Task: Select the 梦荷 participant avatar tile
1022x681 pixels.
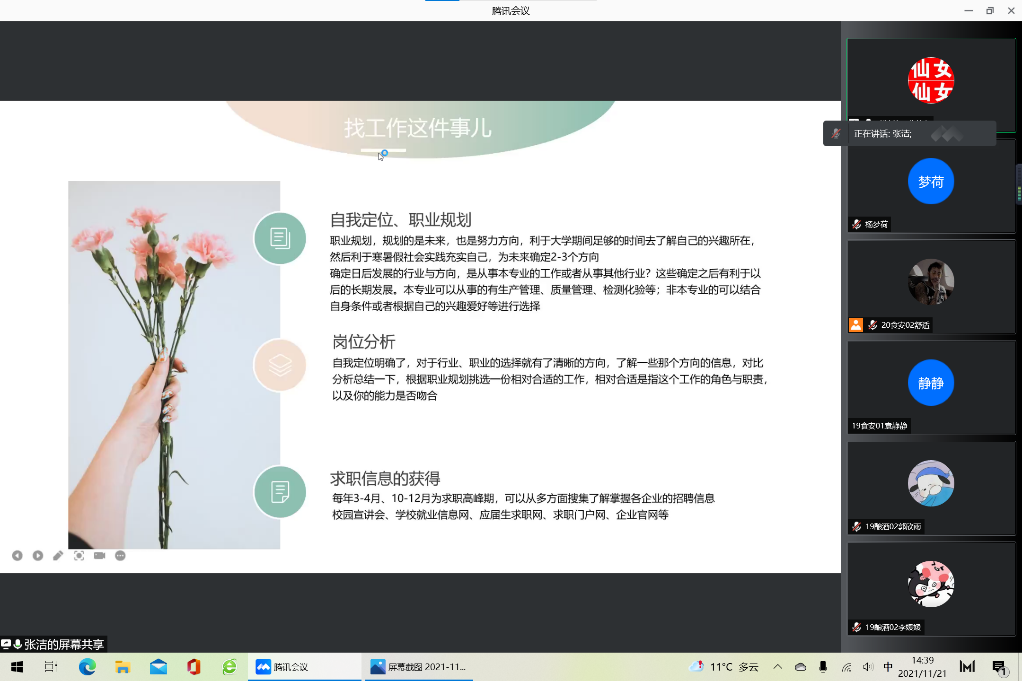Action: coord(930,182)
